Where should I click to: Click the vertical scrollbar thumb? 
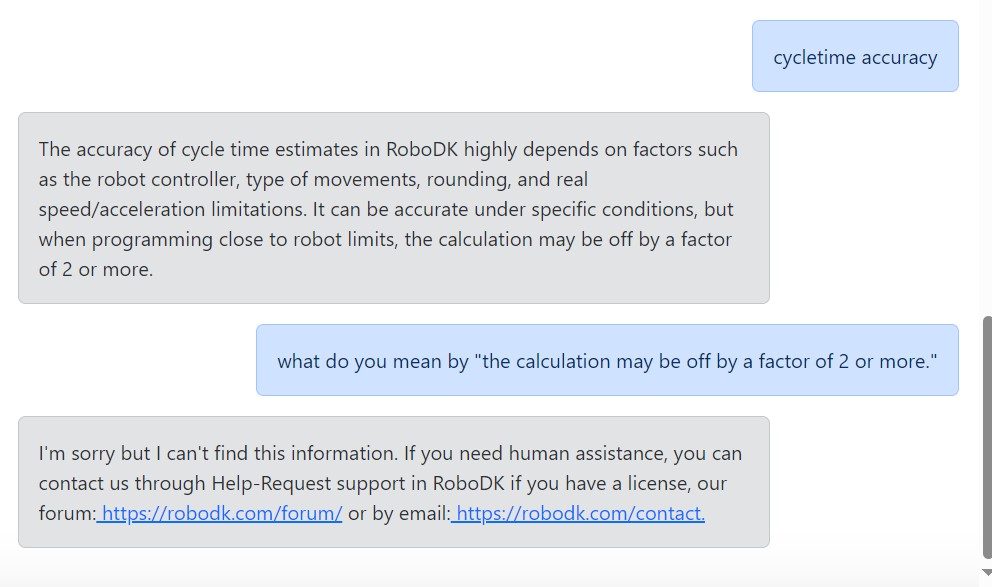click(986, 435)
